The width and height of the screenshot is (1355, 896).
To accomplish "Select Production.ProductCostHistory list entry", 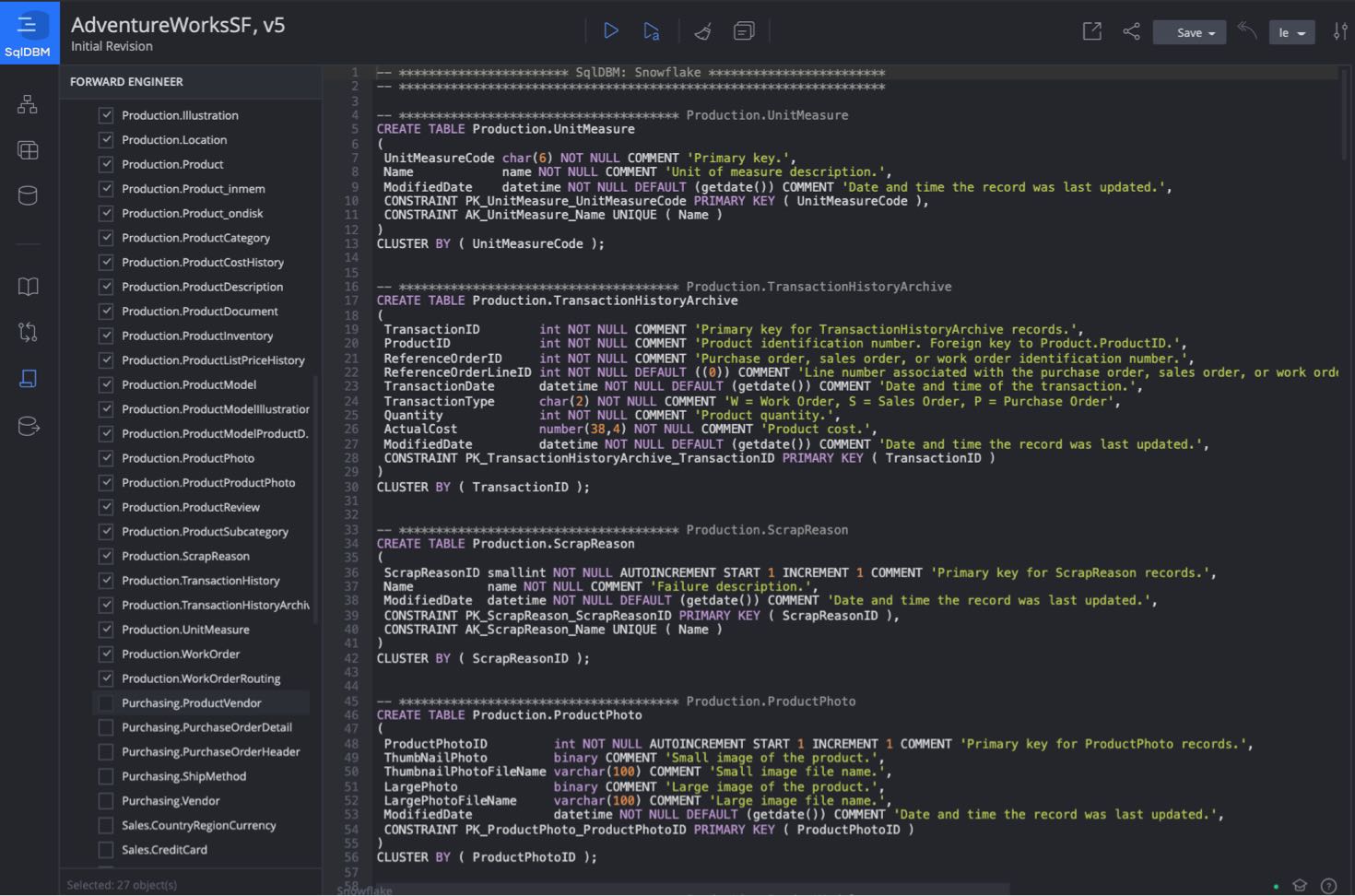I will point(201,262).
